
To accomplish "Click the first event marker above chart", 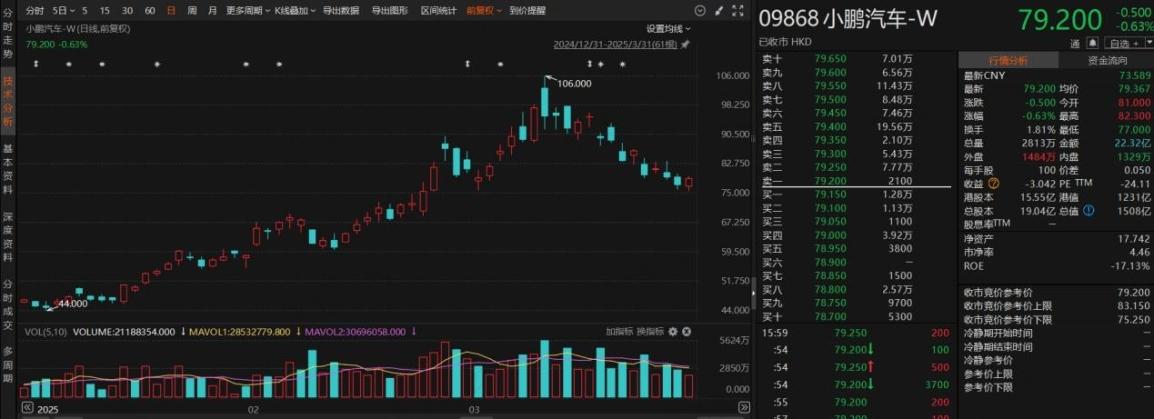I will pyautogui.click(x=35, y=65).
